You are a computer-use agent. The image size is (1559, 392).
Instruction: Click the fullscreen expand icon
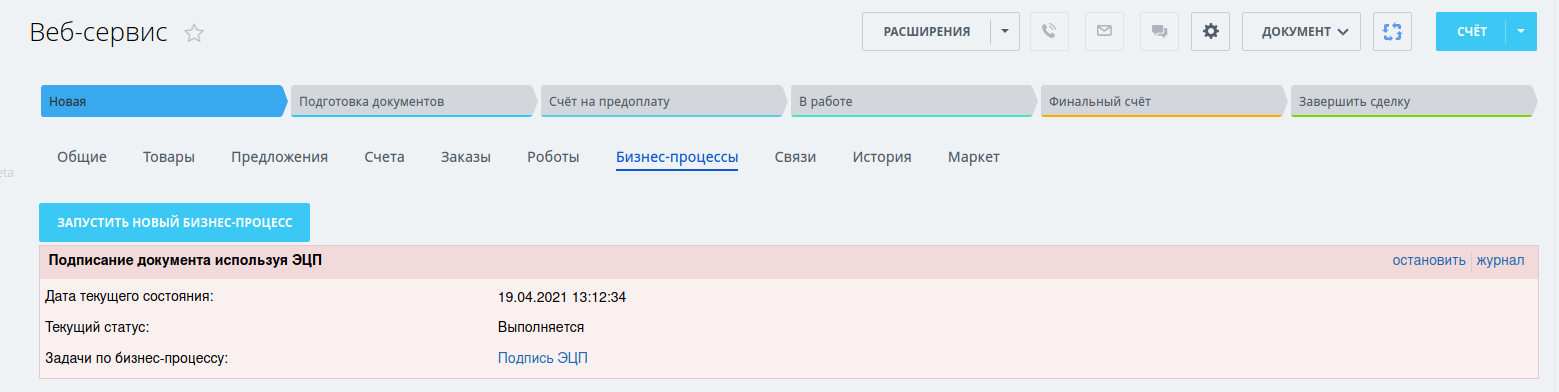(1392, 31)
